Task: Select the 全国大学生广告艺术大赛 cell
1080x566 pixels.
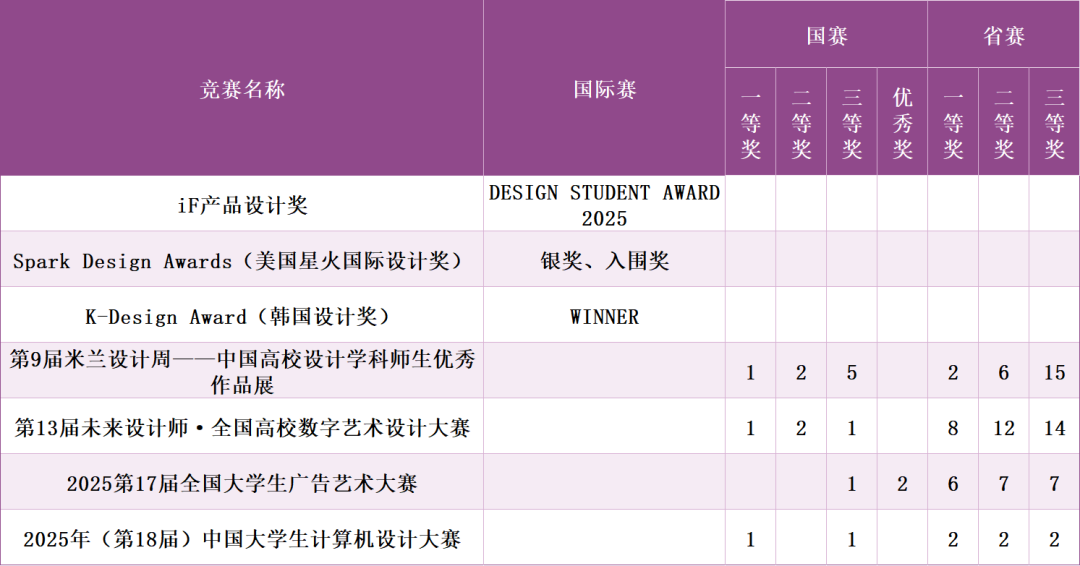Action: (x=242, y=484)
